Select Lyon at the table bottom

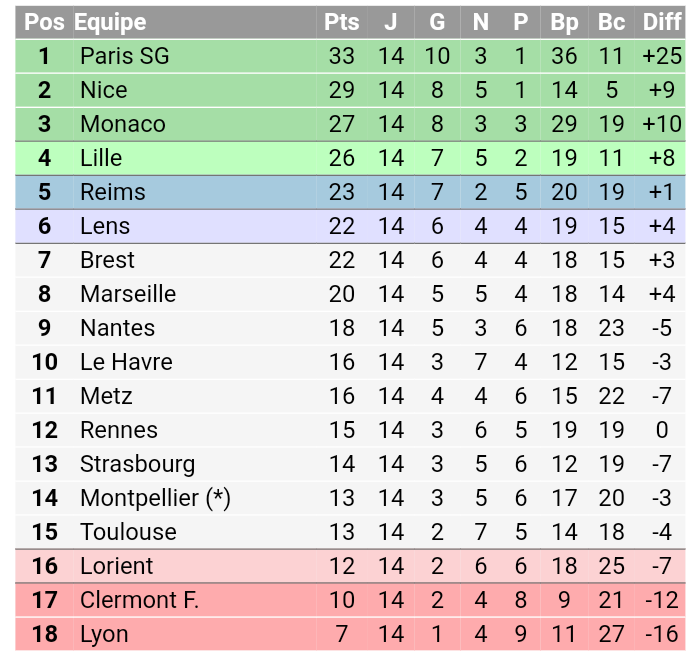104,635
